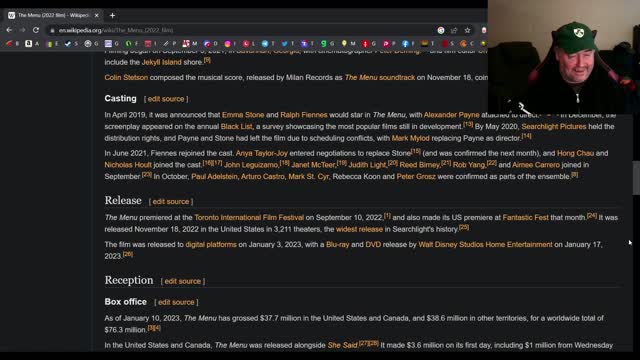Screen dimensions: 640x360
Task: Open the Telegram bookmark
Action: (268, 43)
